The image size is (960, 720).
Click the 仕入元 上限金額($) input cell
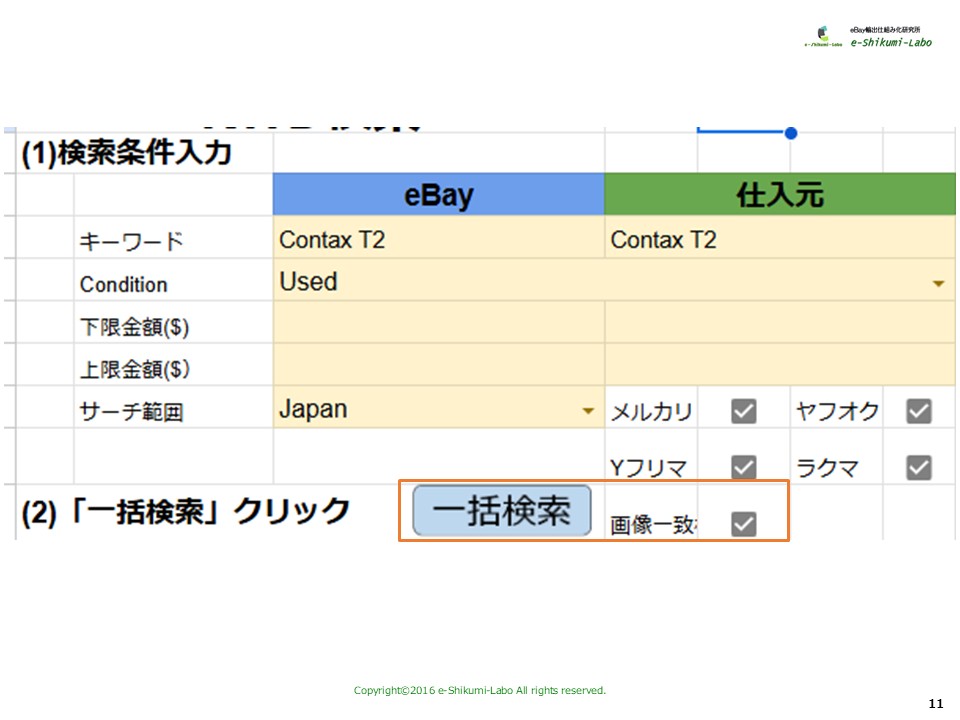click(780, 365)
